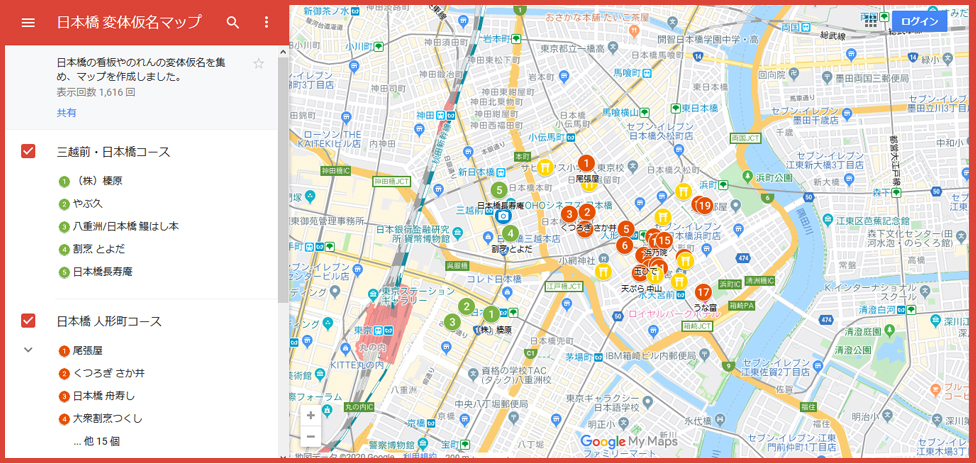976x464 pixels.
Task: Star this map with the star icon
Action: pyautogui.click(x=259, y=63)
